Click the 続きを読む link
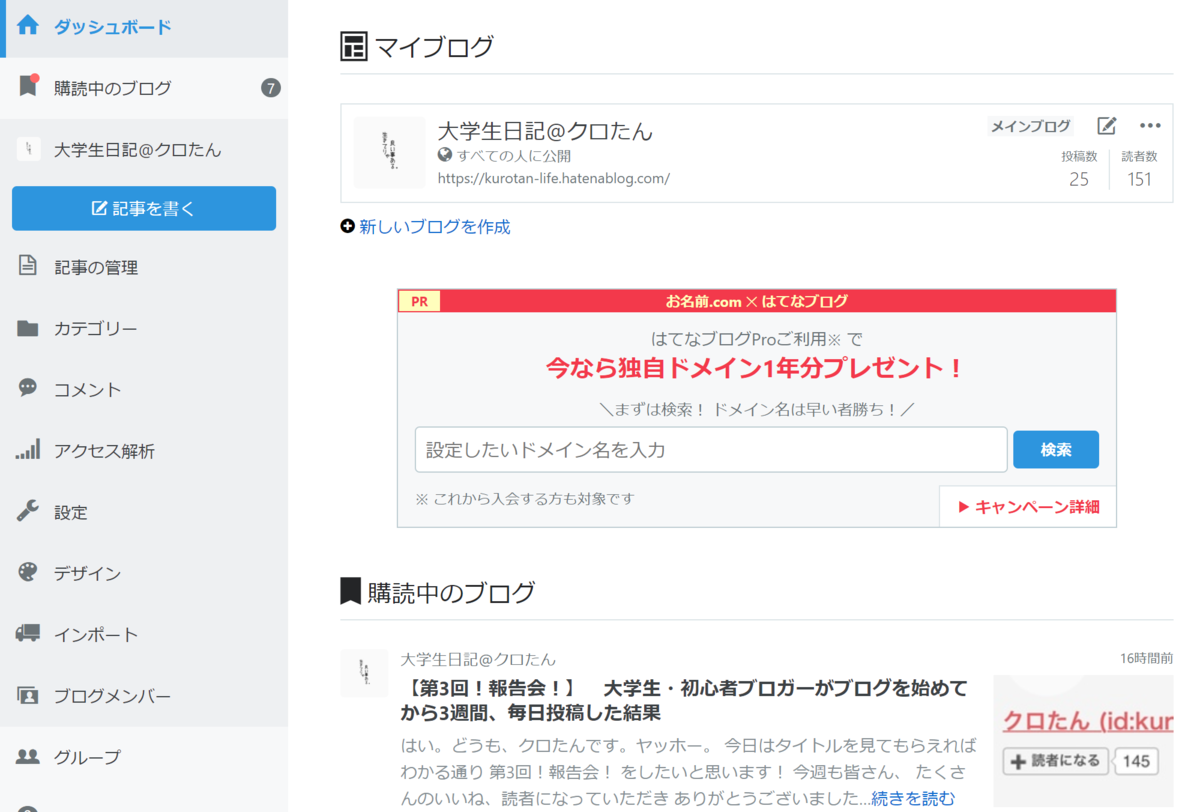 pyautogui.click(x=912, y=798)
